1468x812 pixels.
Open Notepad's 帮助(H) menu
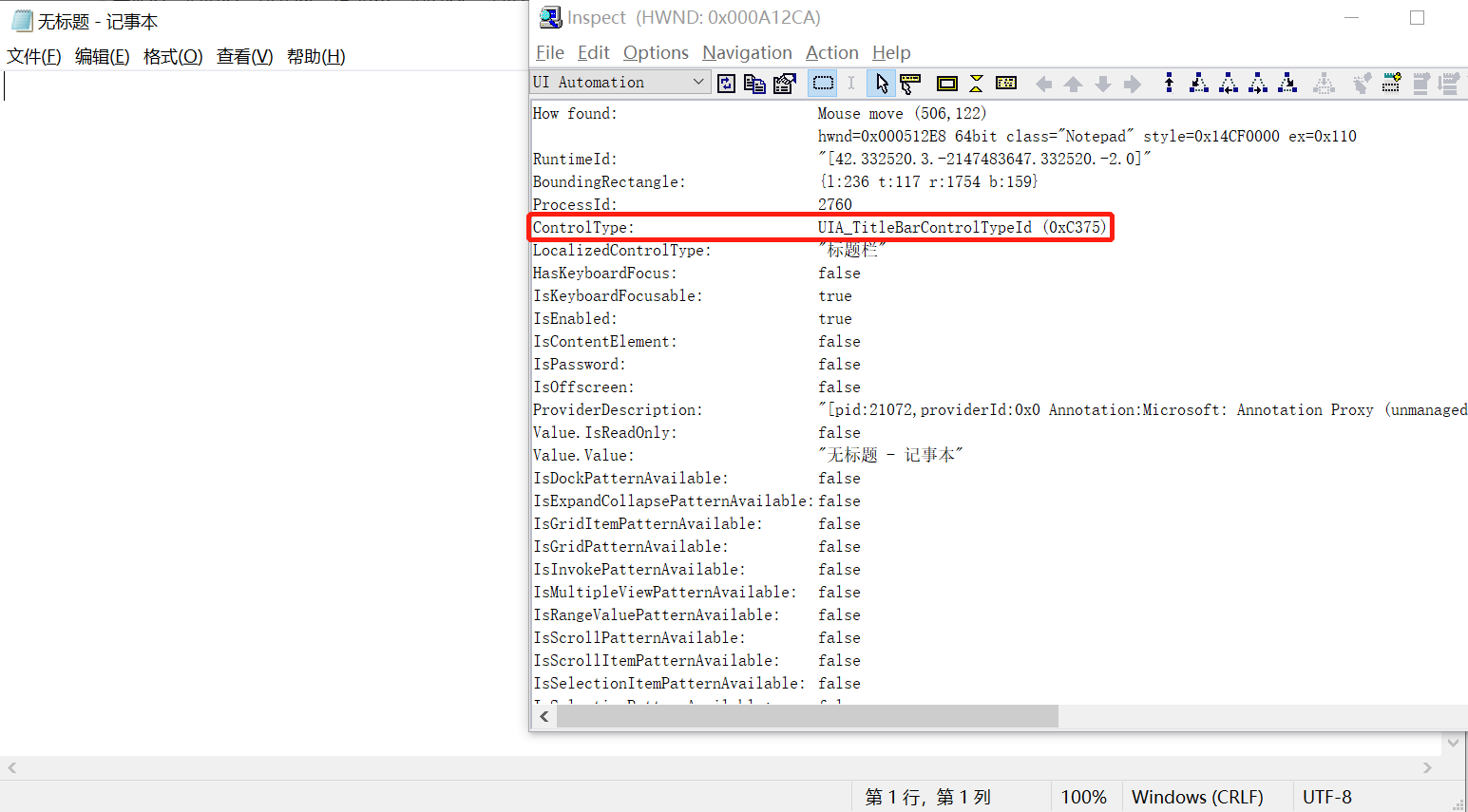pyautogui.click(x=316, y=57)
